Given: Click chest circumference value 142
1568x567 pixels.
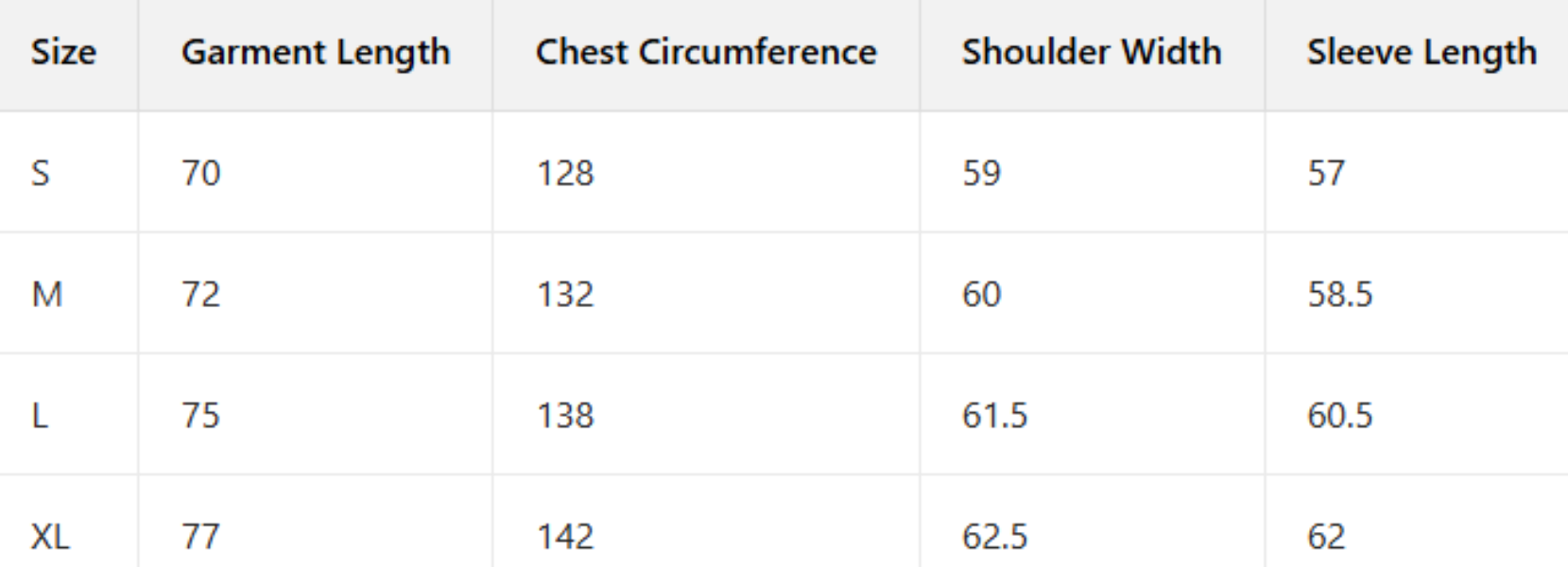Looking at the screenshot, I should tap(565, 537).
